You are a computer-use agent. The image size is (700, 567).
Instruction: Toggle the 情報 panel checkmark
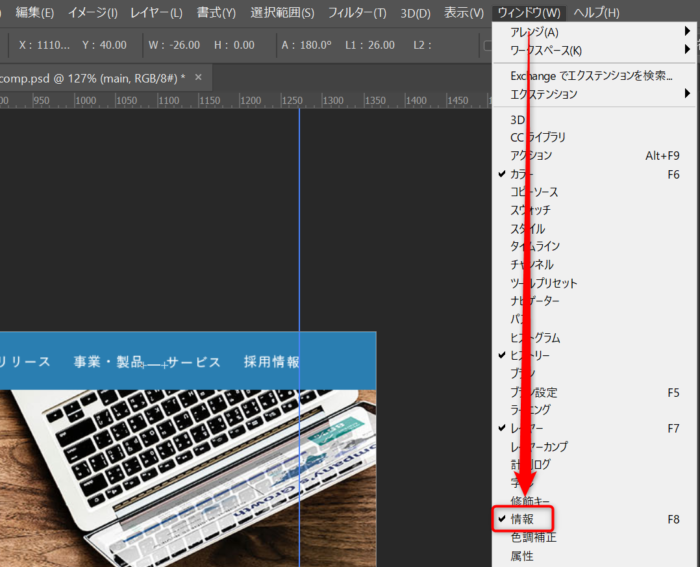click(x=522, y=519)
